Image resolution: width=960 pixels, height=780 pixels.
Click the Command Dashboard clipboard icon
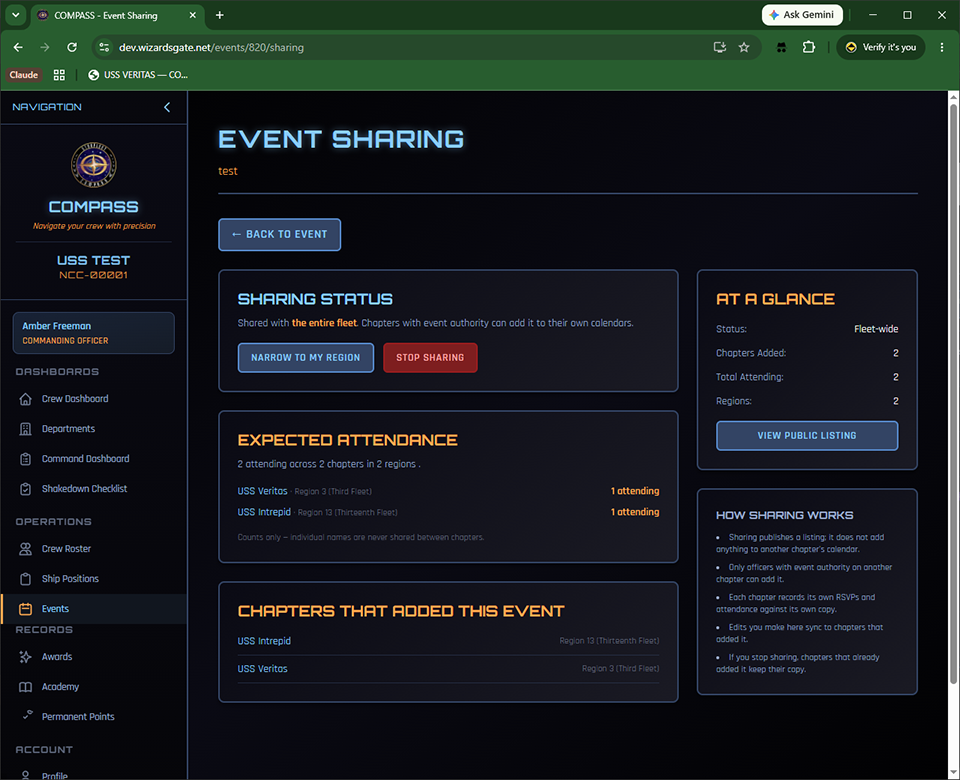click(25, 459)
